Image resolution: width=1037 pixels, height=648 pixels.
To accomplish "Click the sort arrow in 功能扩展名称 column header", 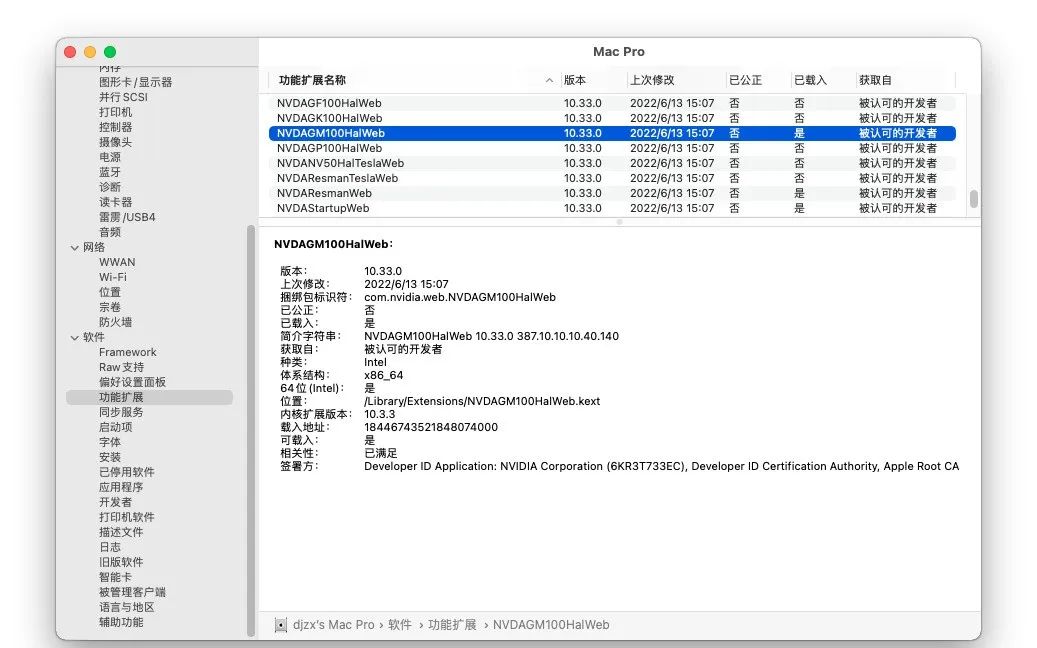I will point(549,80).
